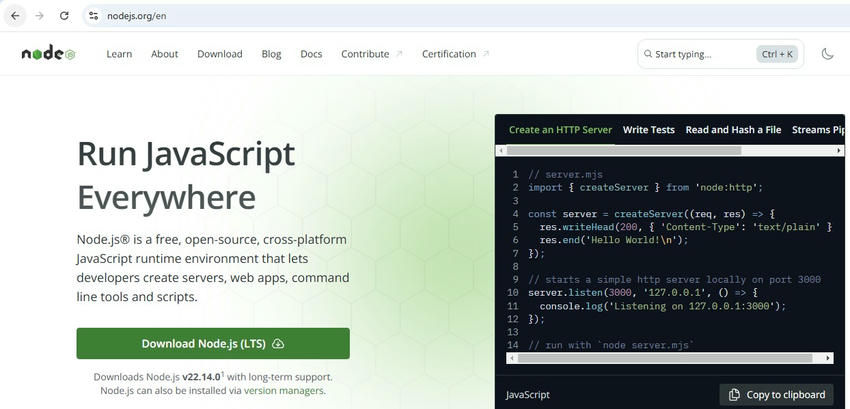Click the address bar URL nodejs.org/en
This screenshot has width=850, height=409.
pyautogui.click(x=137, y=16)
